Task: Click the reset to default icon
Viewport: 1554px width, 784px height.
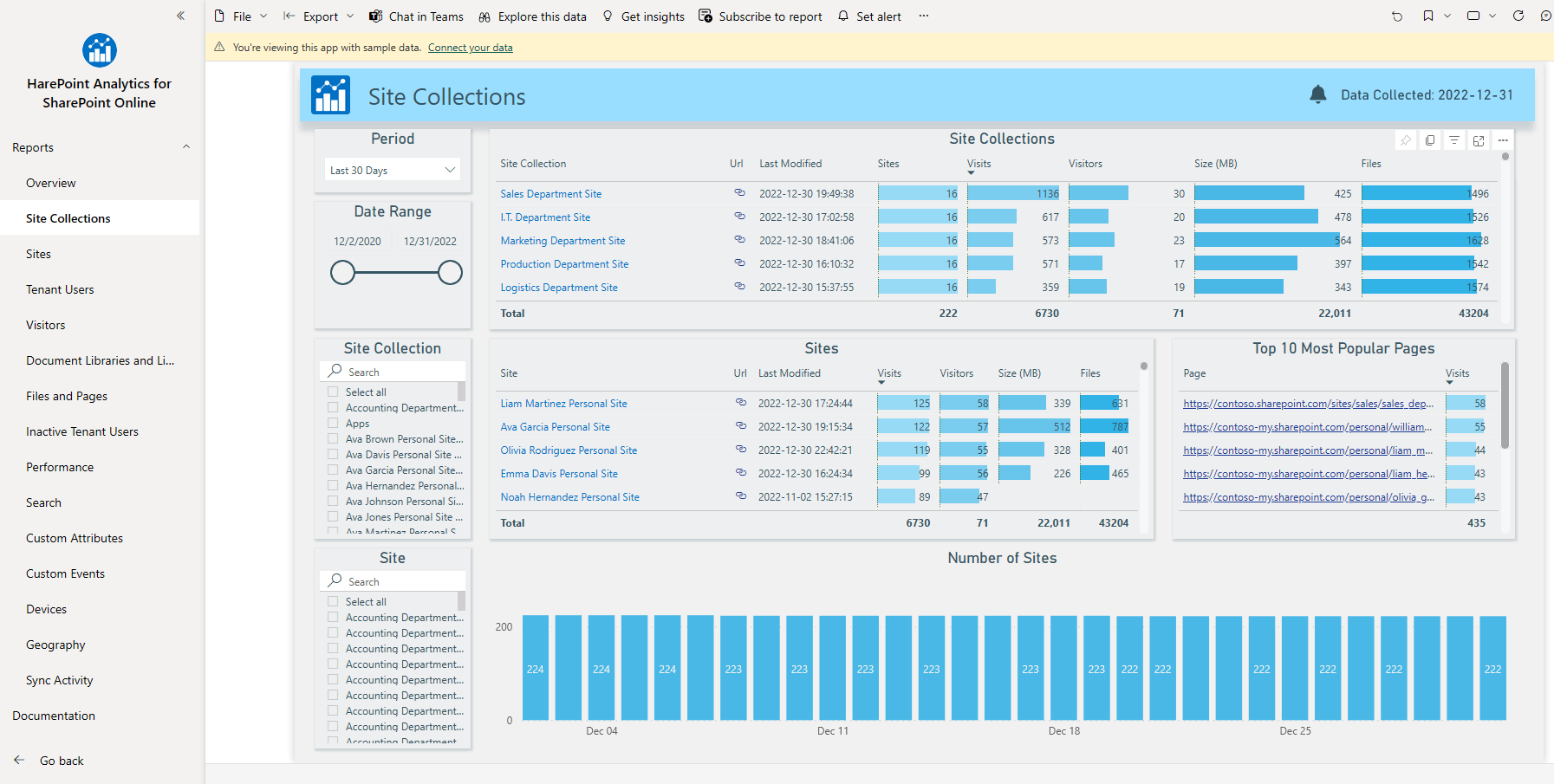Action: [1397, 16]
